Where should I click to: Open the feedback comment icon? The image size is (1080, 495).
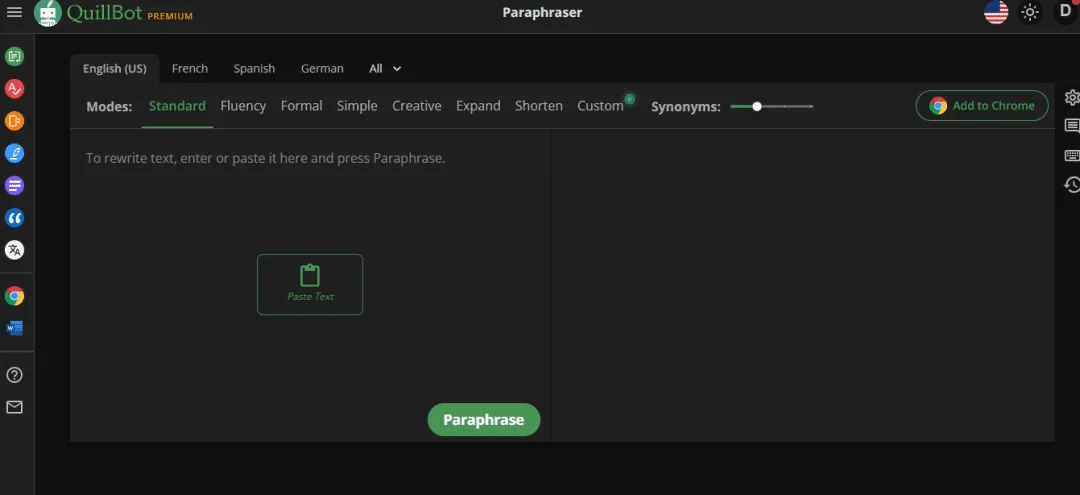1072,126
